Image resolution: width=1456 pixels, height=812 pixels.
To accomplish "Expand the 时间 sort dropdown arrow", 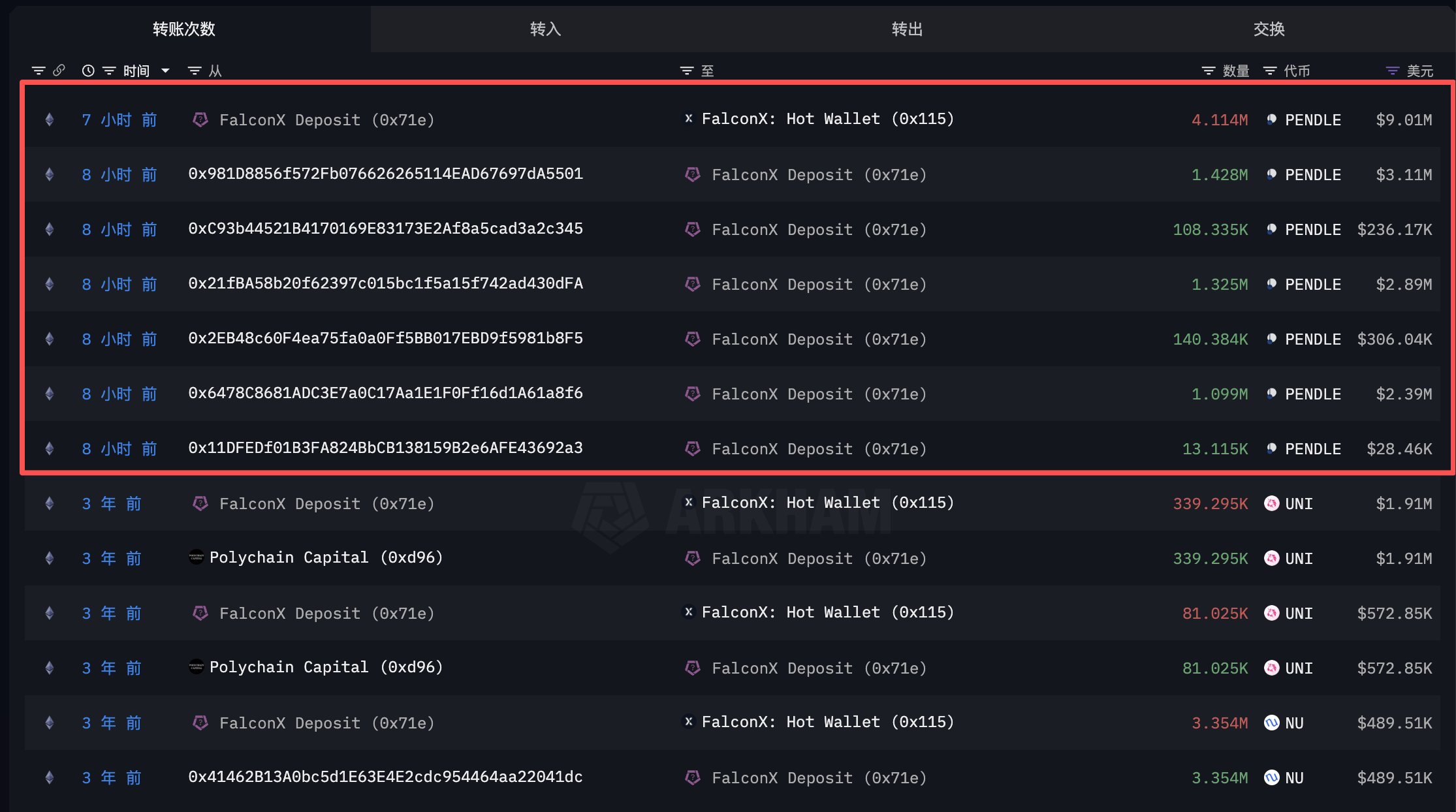I will point(165,70).
